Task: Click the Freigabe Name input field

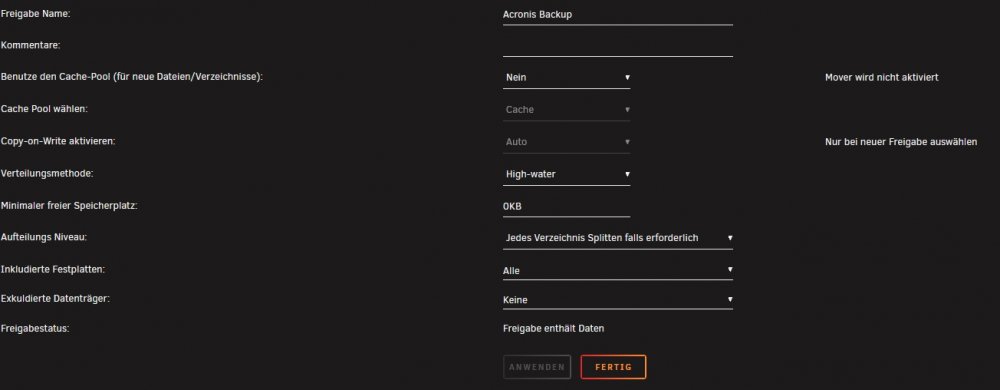Action: click(x=617, y=15)
